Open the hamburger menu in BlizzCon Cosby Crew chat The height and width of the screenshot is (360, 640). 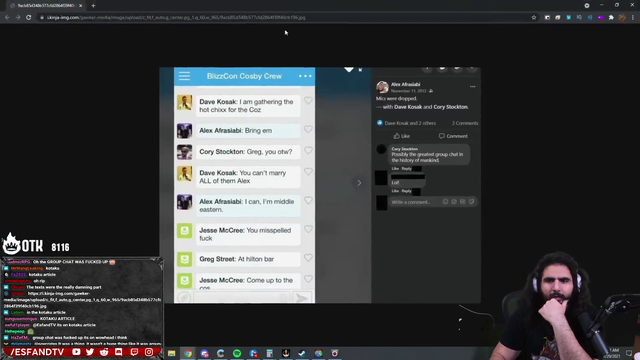click(184, 76)
